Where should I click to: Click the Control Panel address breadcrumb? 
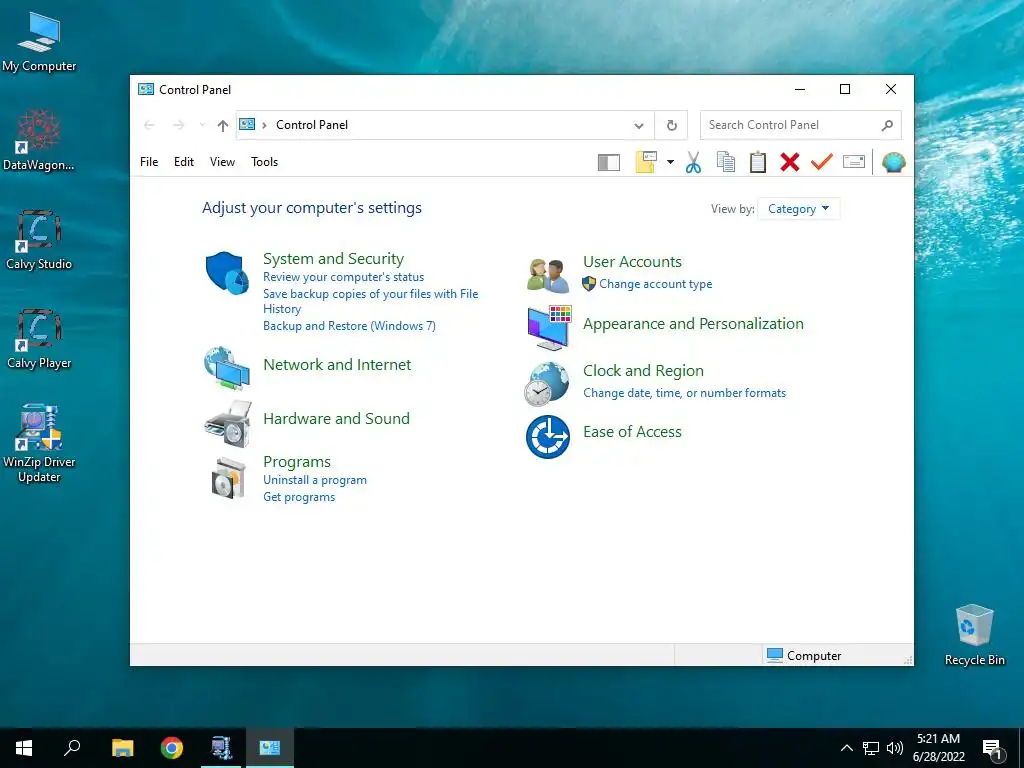tap(312, 125)
